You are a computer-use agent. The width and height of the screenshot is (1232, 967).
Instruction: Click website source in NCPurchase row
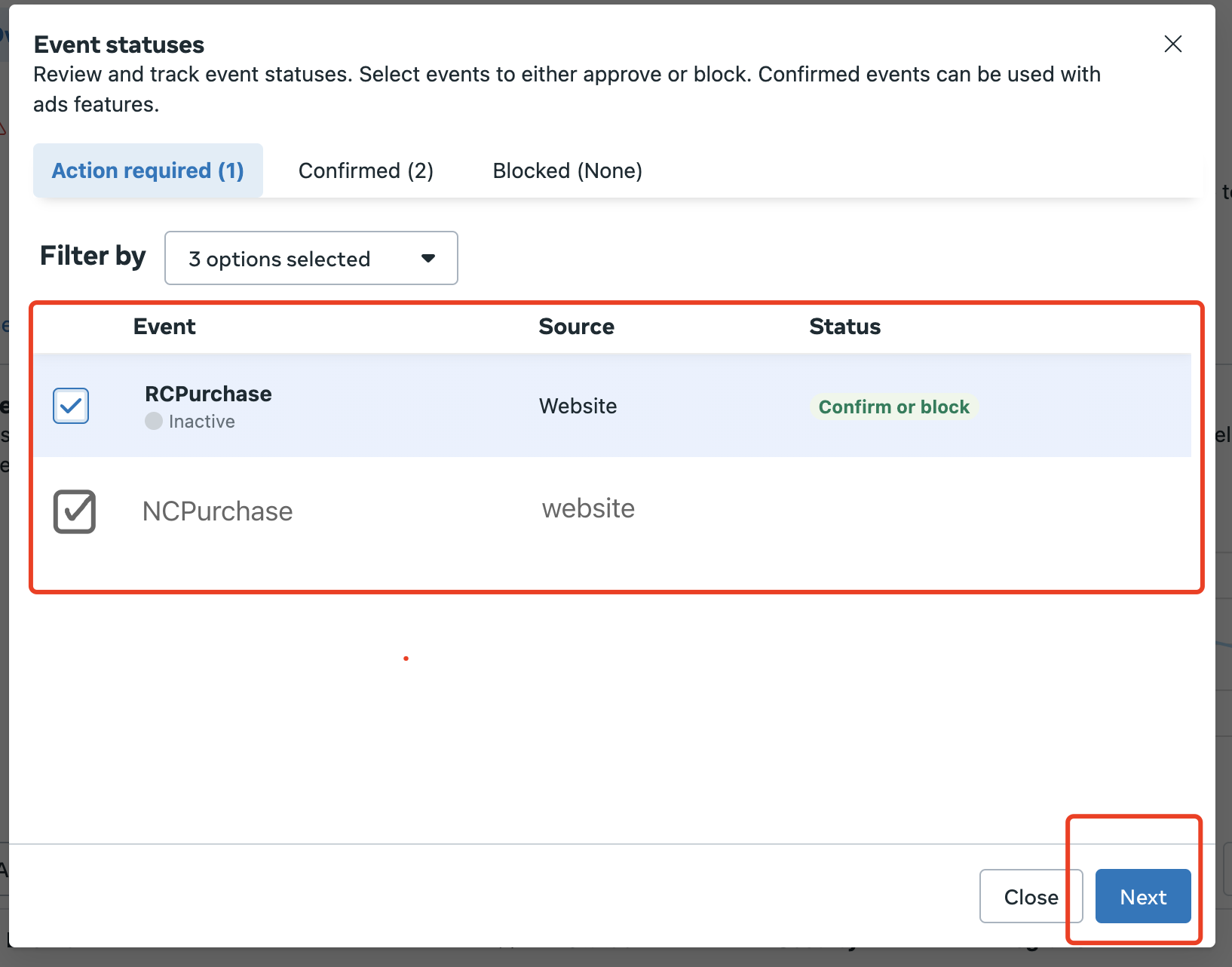588,508
